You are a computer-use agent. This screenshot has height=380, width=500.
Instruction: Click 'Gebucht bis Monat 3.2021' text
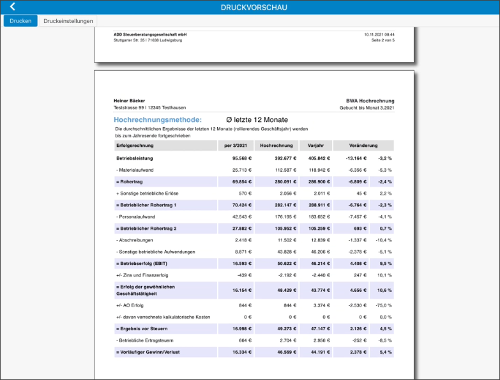(x=367, y=108)
